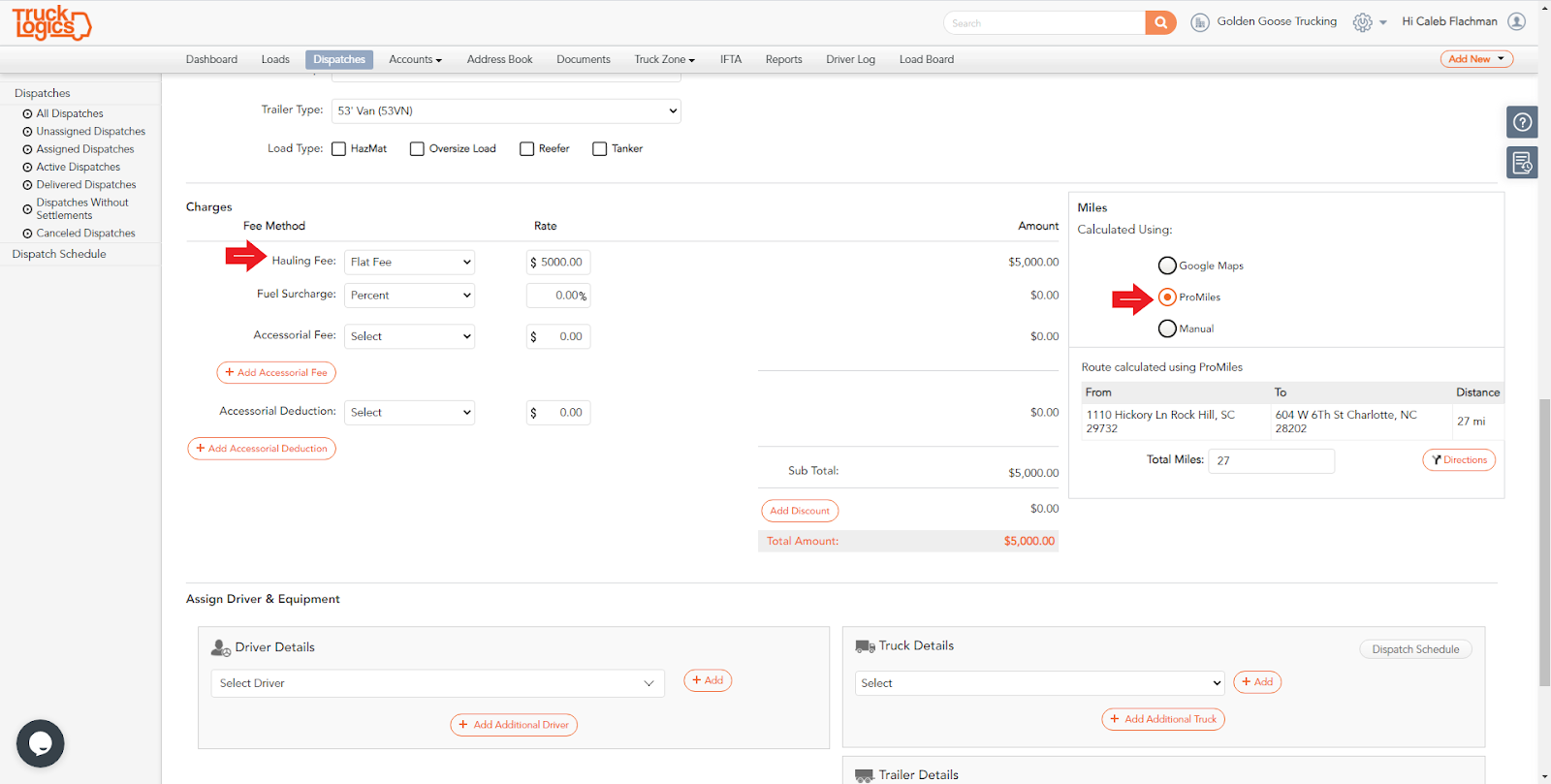
Task: Click the user profile avatar icon
Action: (1517, 21)
